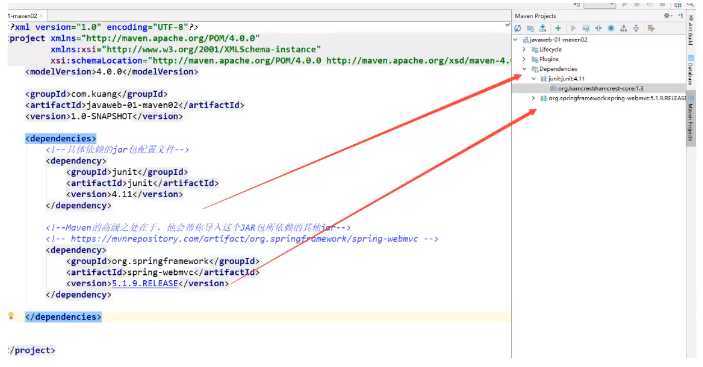The width and height of the screenshot is (703, 367).
Task: Open the Ant Build side tab
Action: click(x=691, y=31)
